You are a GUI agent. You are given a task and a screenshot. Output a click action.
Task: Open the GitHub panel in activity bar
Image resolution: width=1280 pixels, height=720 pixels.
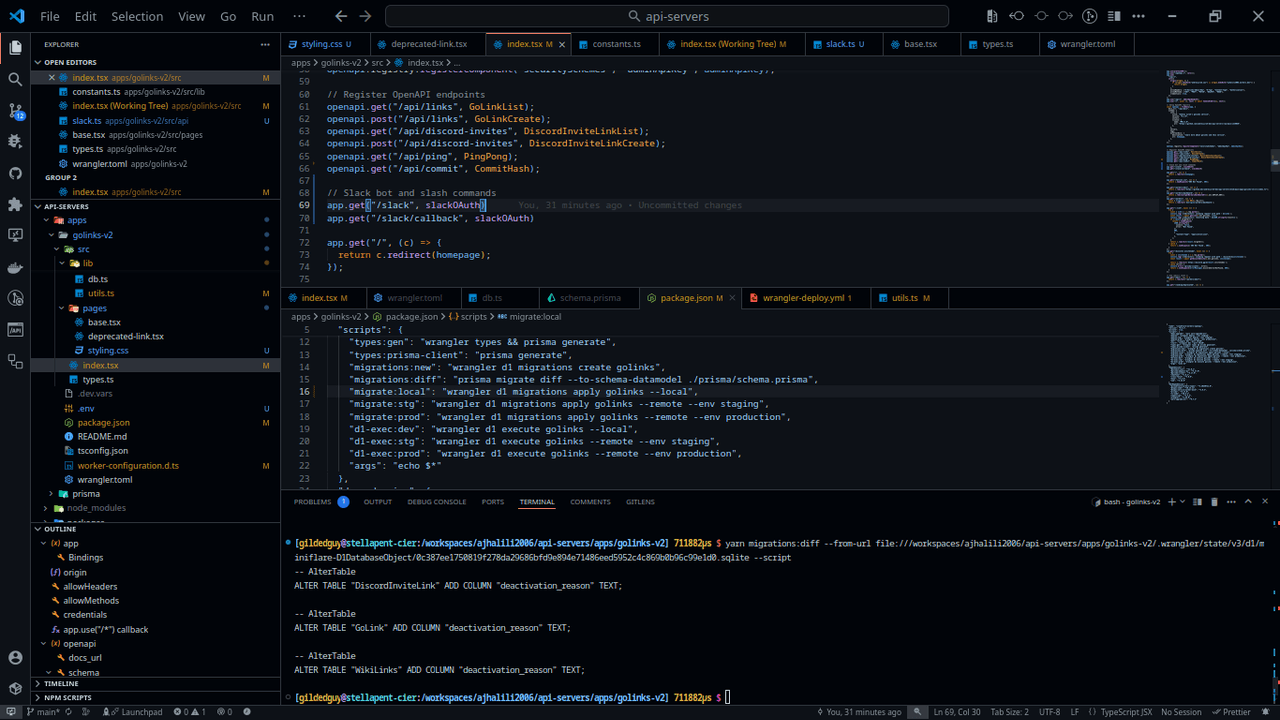coord(15,173)
